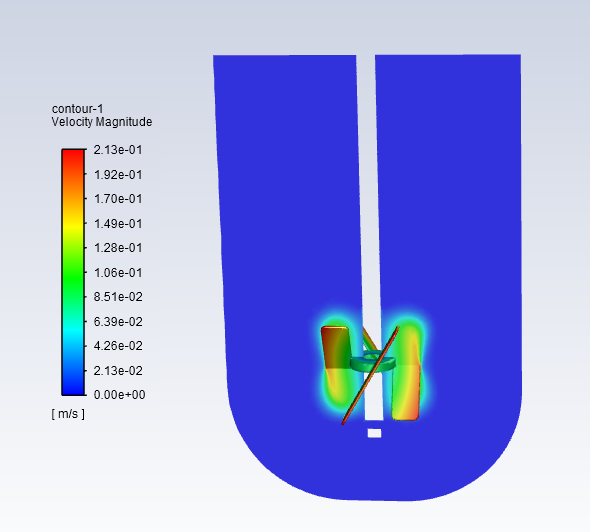
Task: Select the thin diagonal red blade
Action: tap(370, 375)
